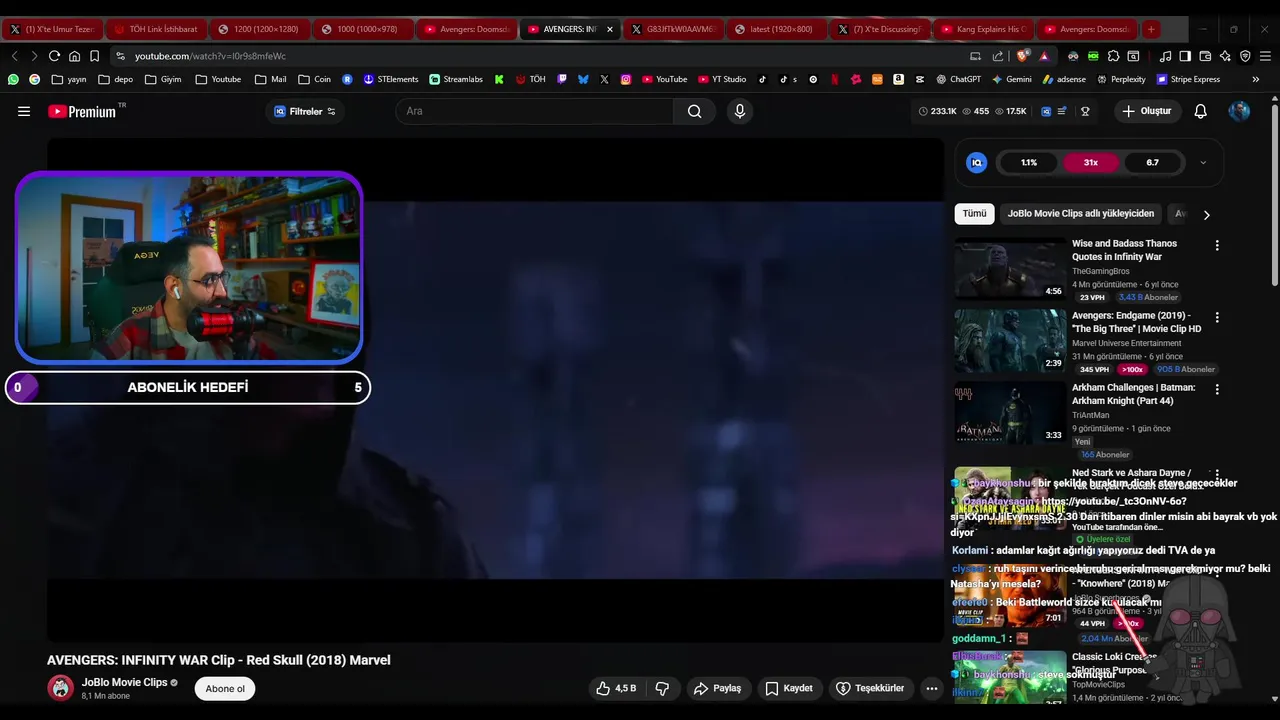
Task: Show more bookmarks with the chevron
Action: (1256, 79)
